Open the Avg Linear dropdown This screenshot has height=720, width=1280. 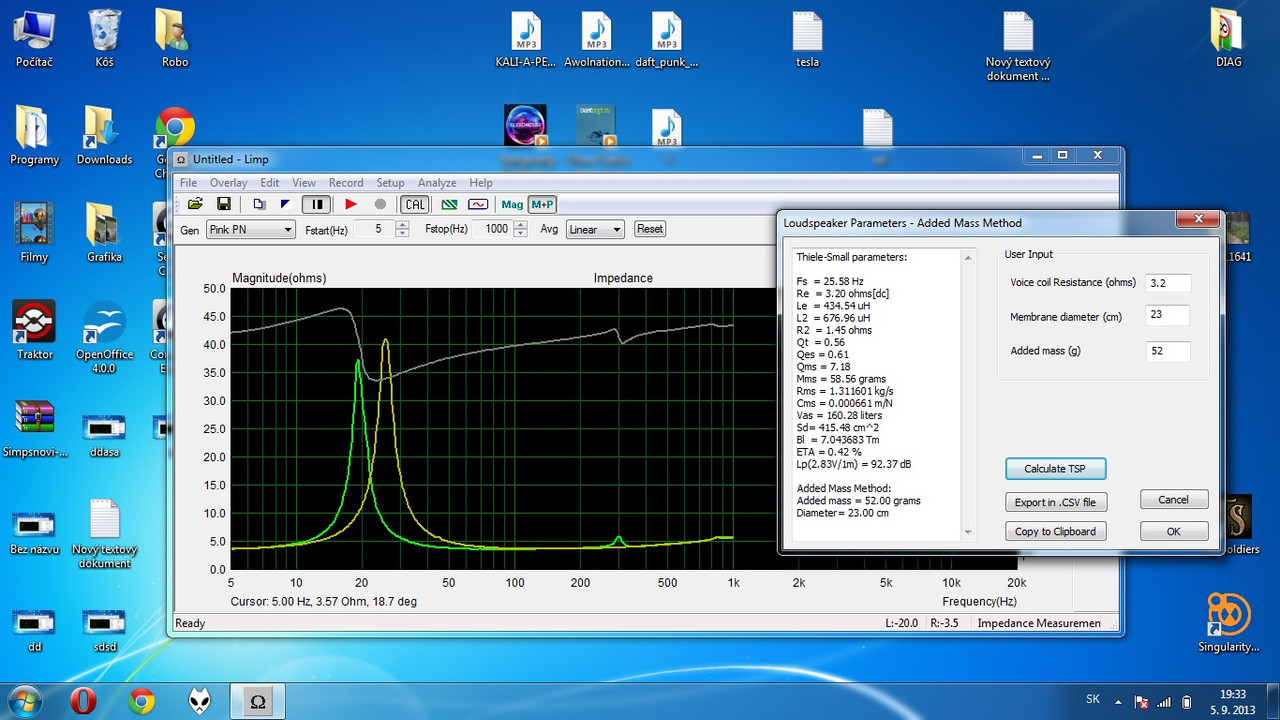tap(594, 229)
